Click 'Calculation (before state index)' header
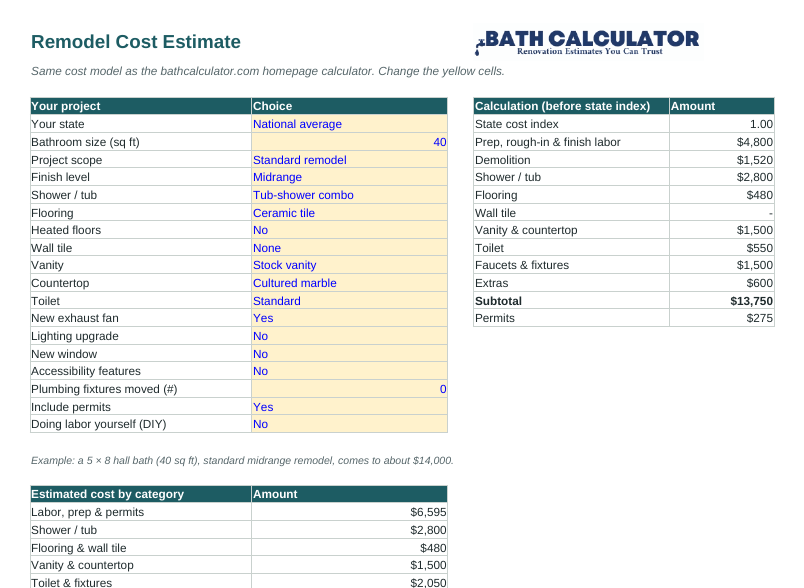Screen dimensions: 804x588 tap(571, 106)
